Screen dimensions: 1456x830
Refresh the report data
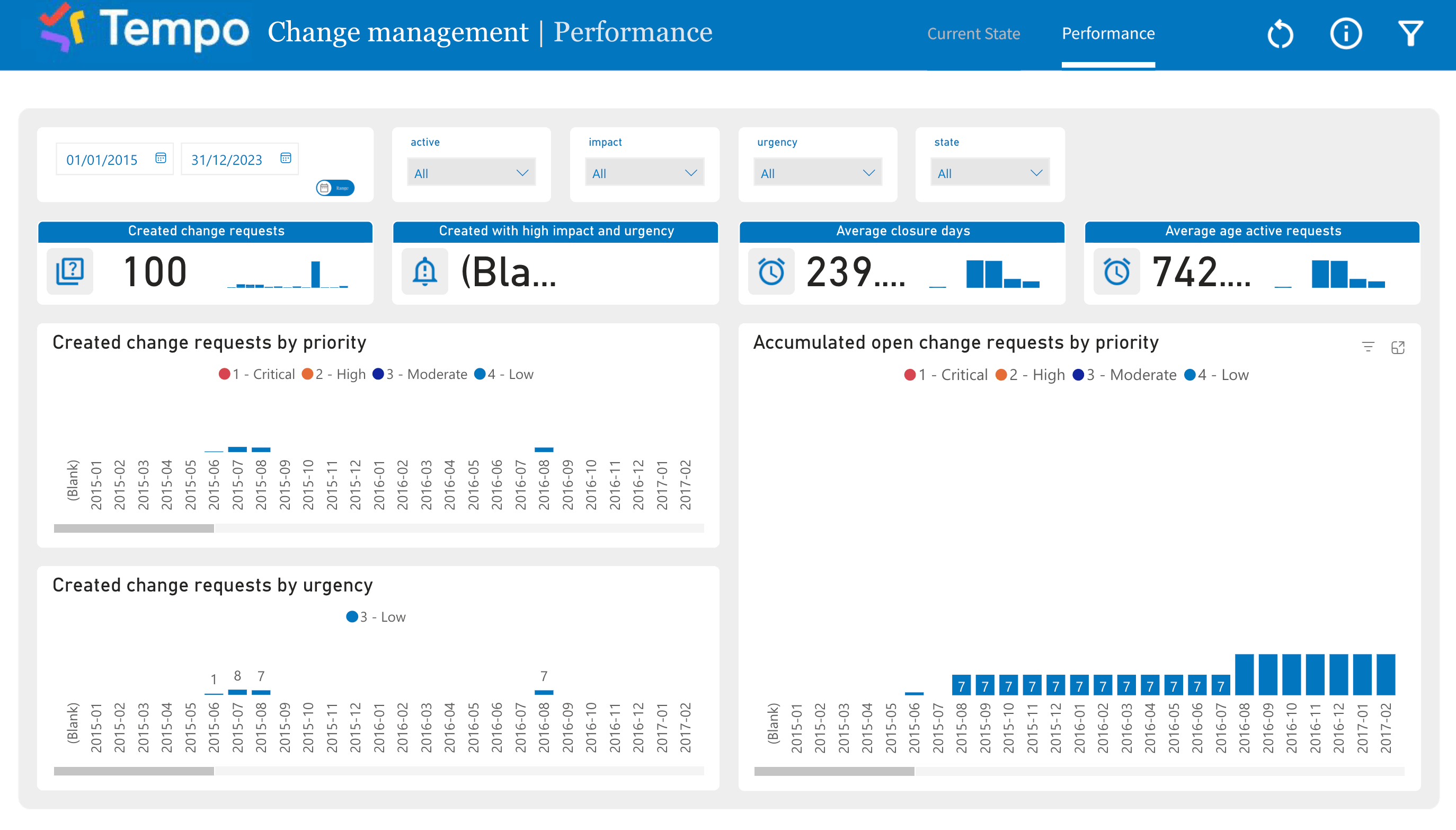click(1280, 33)
